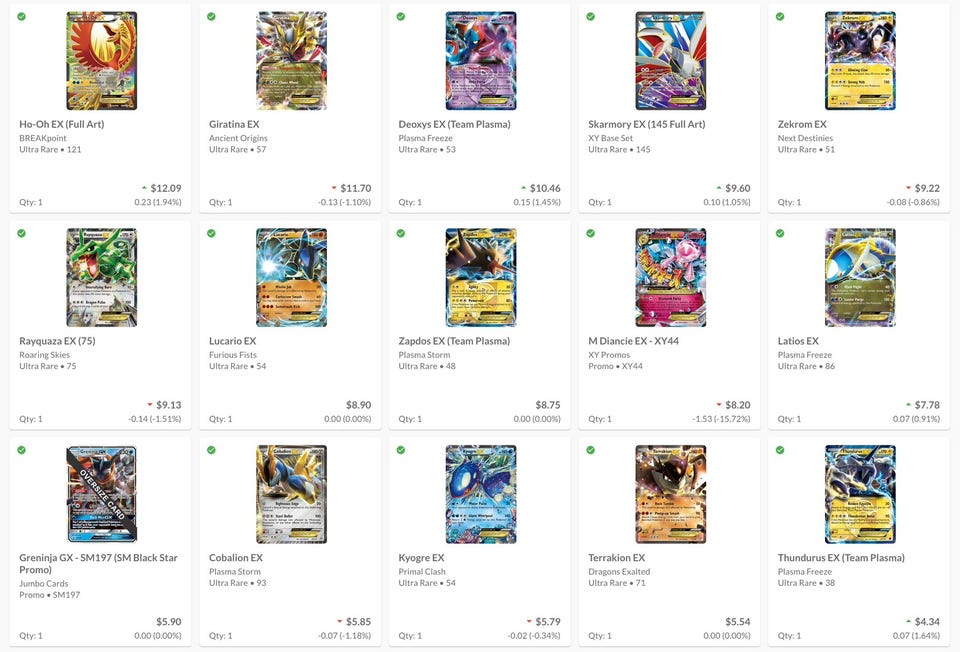Screen dimensions: 960x652
Task: Open the M Diancie EX - XY44 title
Action: pyautogui.click(x=634, y=341)
